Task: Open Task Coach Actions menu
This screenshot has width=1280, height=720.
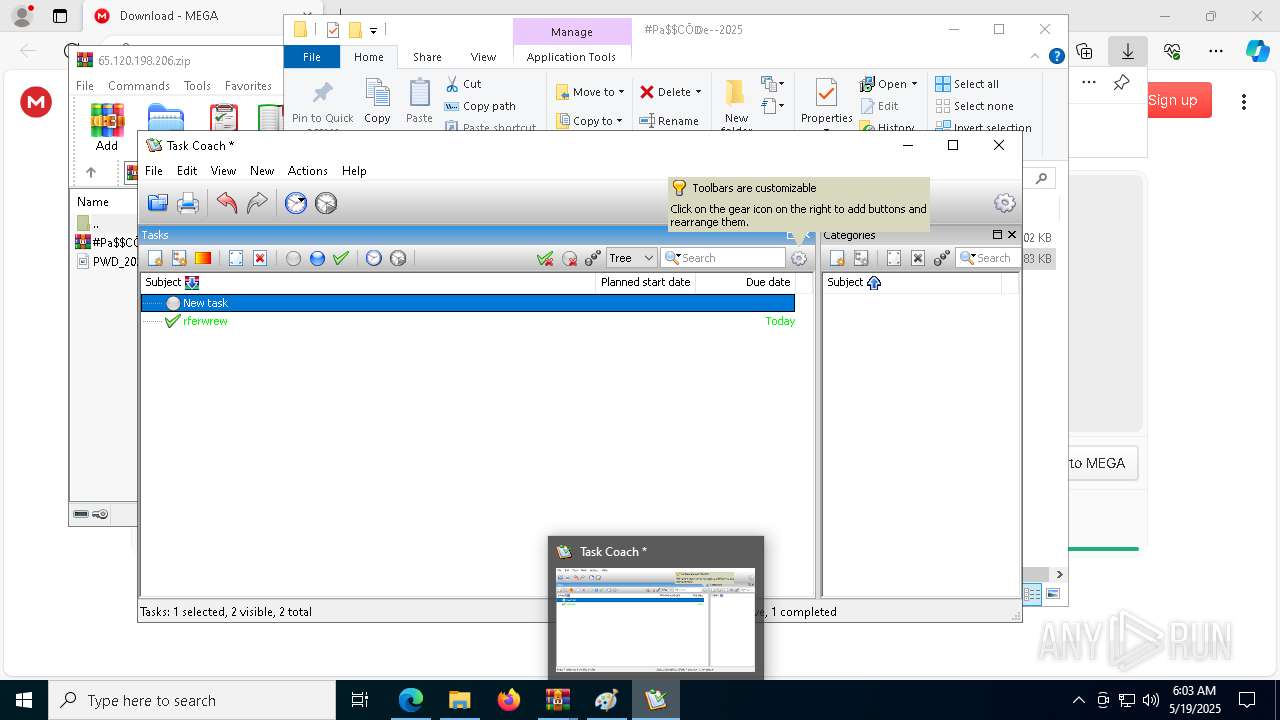Action: (x=308, y=171)
